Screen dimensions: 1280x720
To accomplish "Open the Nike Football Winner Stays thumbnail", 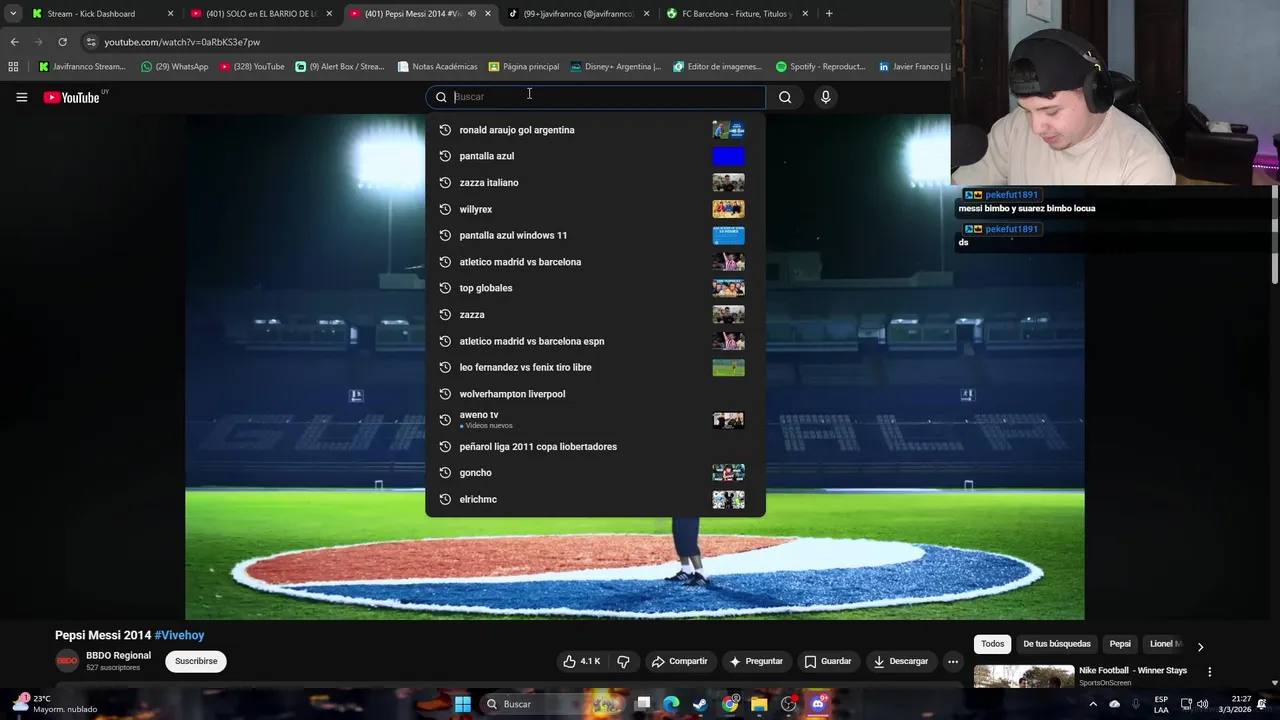I will pyautogui.click(x=1024, y=677).
